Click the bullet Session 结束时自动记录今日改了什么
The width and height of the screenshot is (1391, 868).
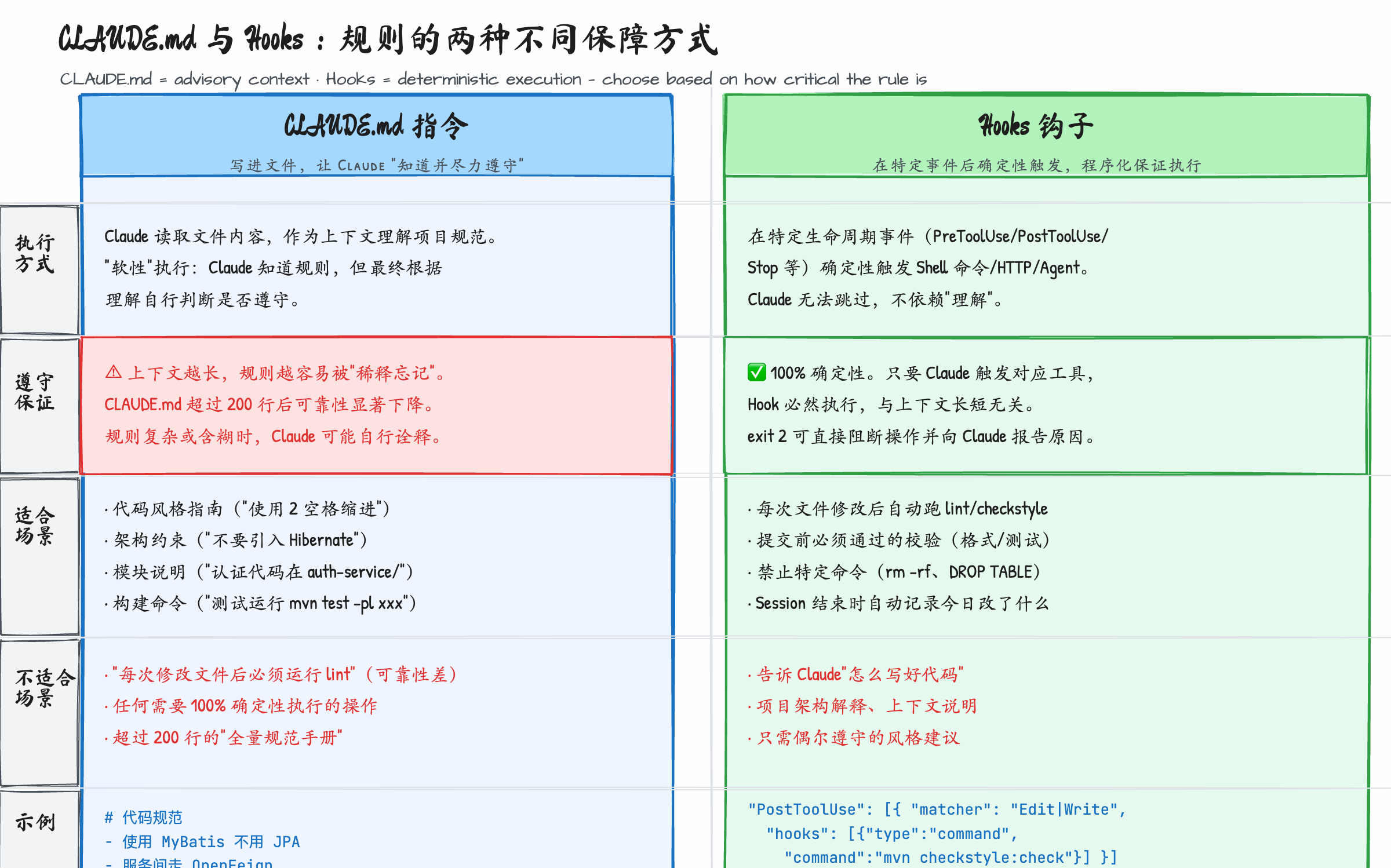[898, 603]
